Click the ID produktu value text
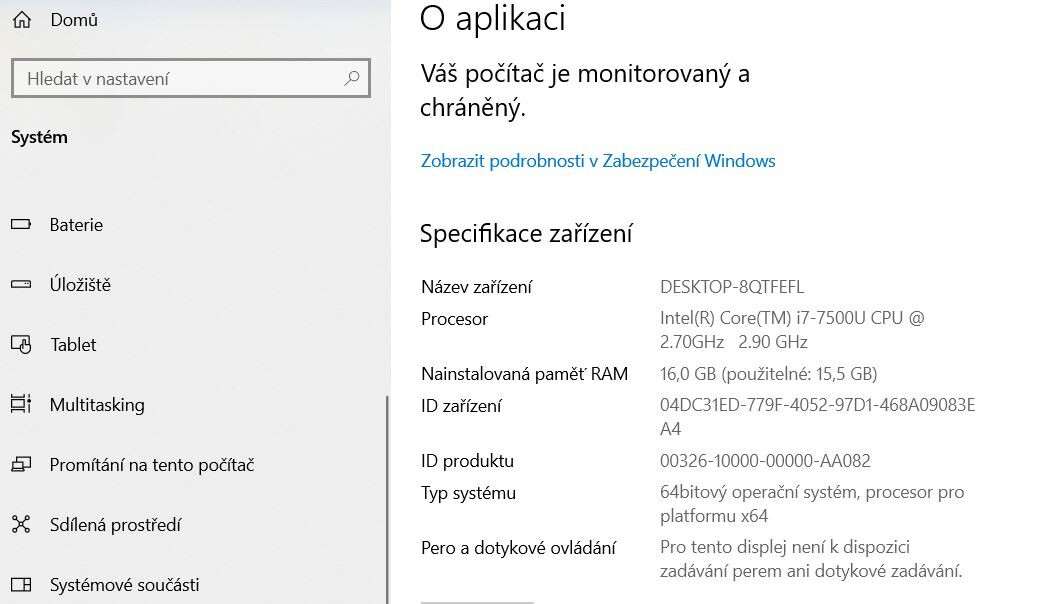The image size is (1062, 604). click(x=765, y=461)
